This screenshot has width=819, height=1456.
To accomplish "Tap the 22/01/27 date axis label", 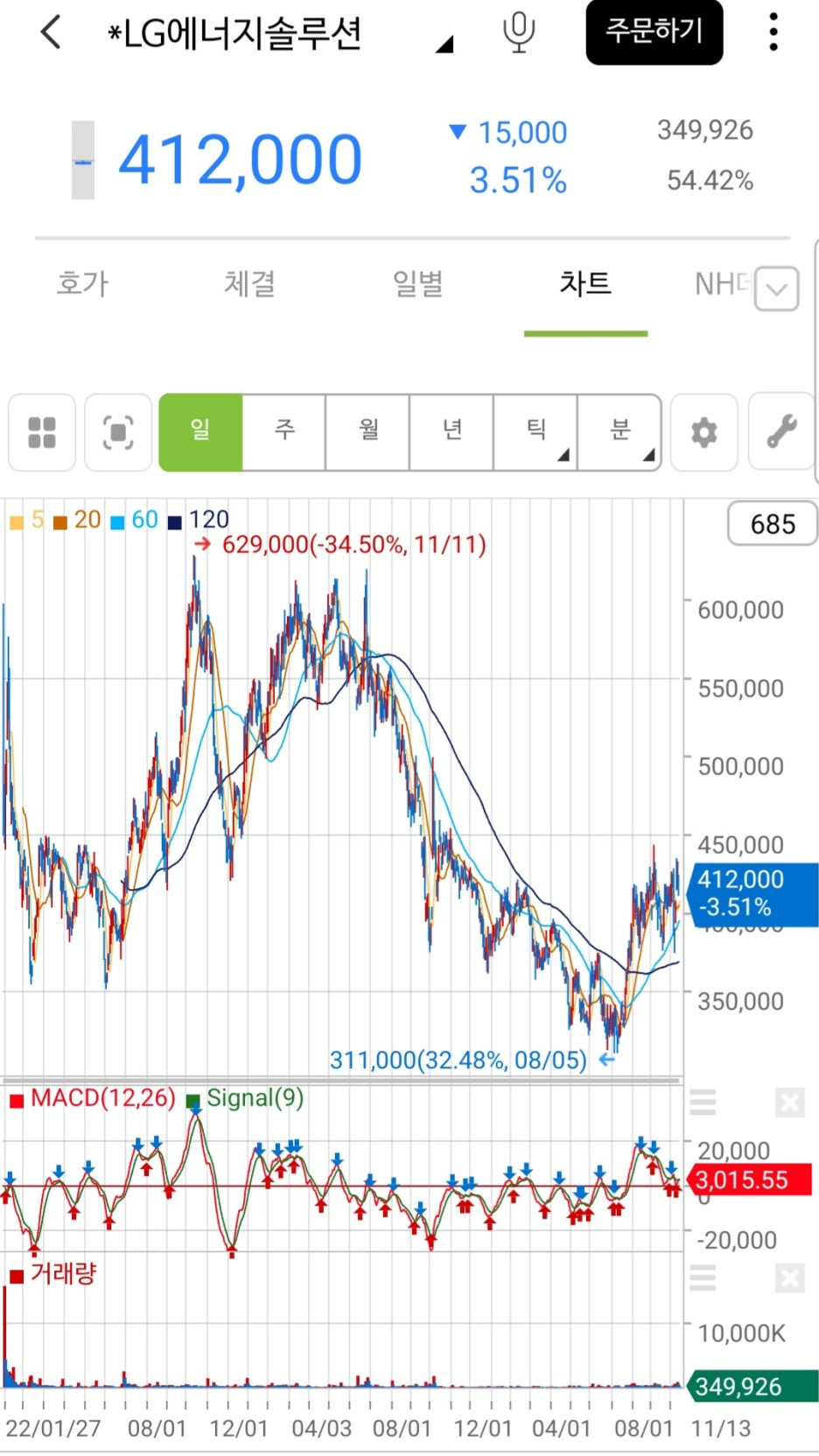I will pos(52,1429).
